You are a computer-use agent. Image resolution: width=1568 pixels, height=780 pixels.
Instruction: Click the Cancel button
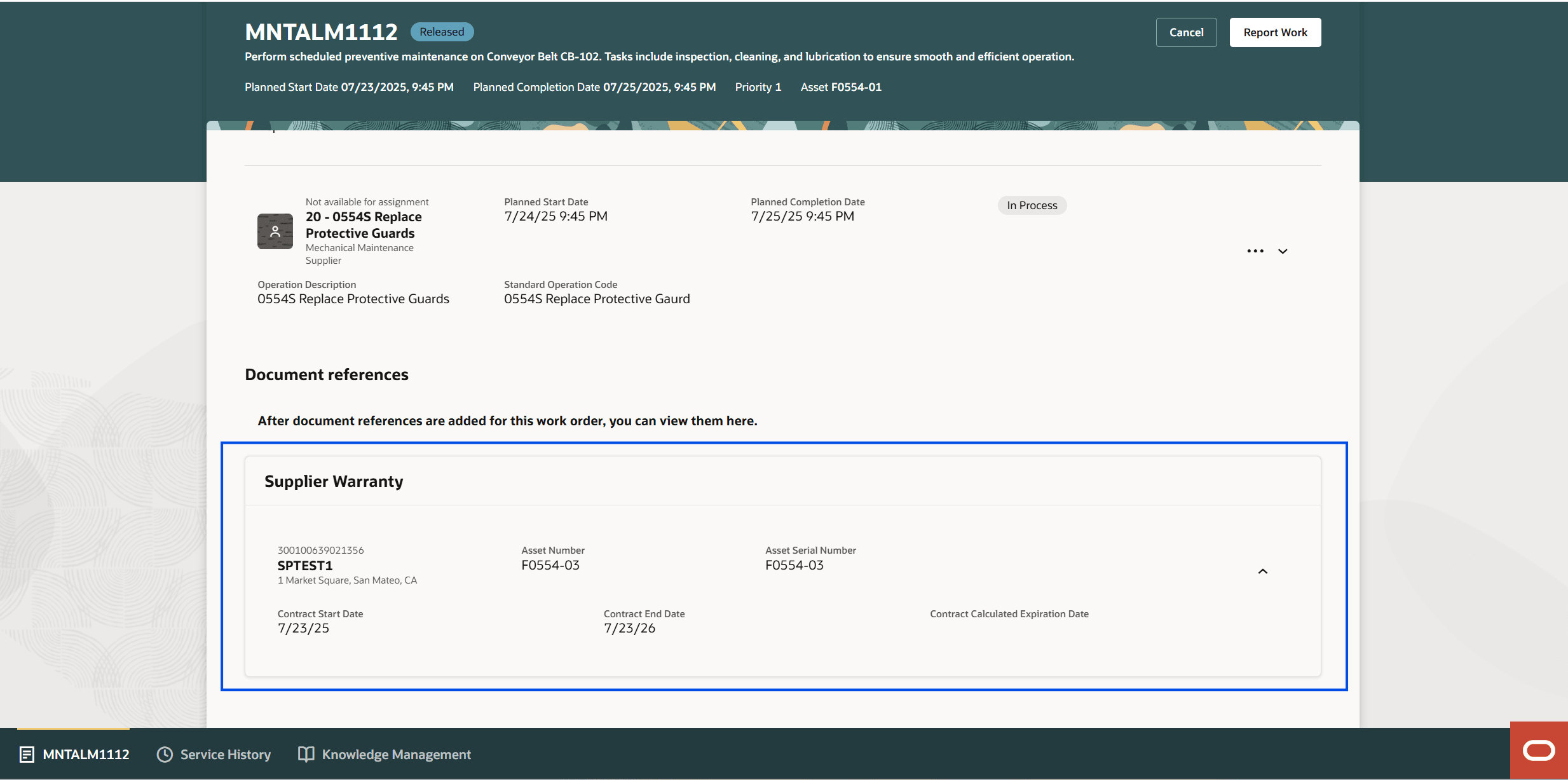1185,32
